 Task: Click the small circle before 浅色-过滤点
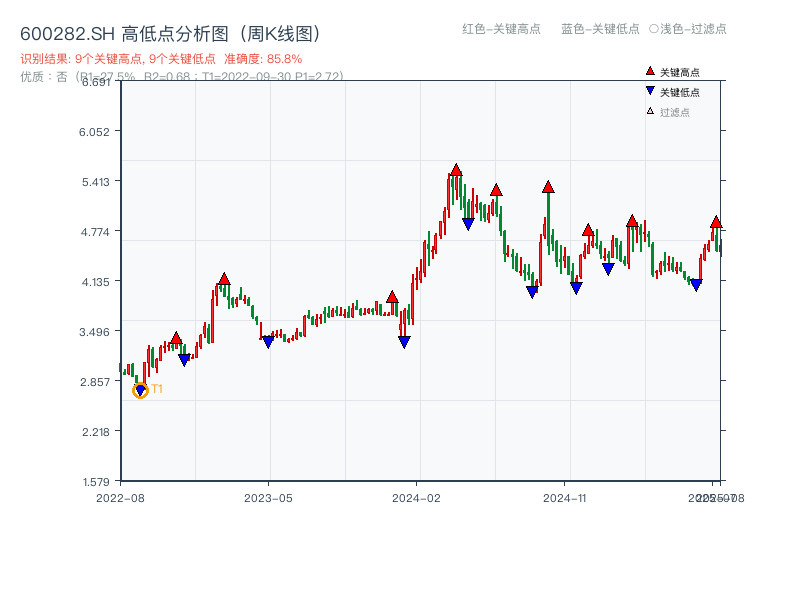(653, 29)
